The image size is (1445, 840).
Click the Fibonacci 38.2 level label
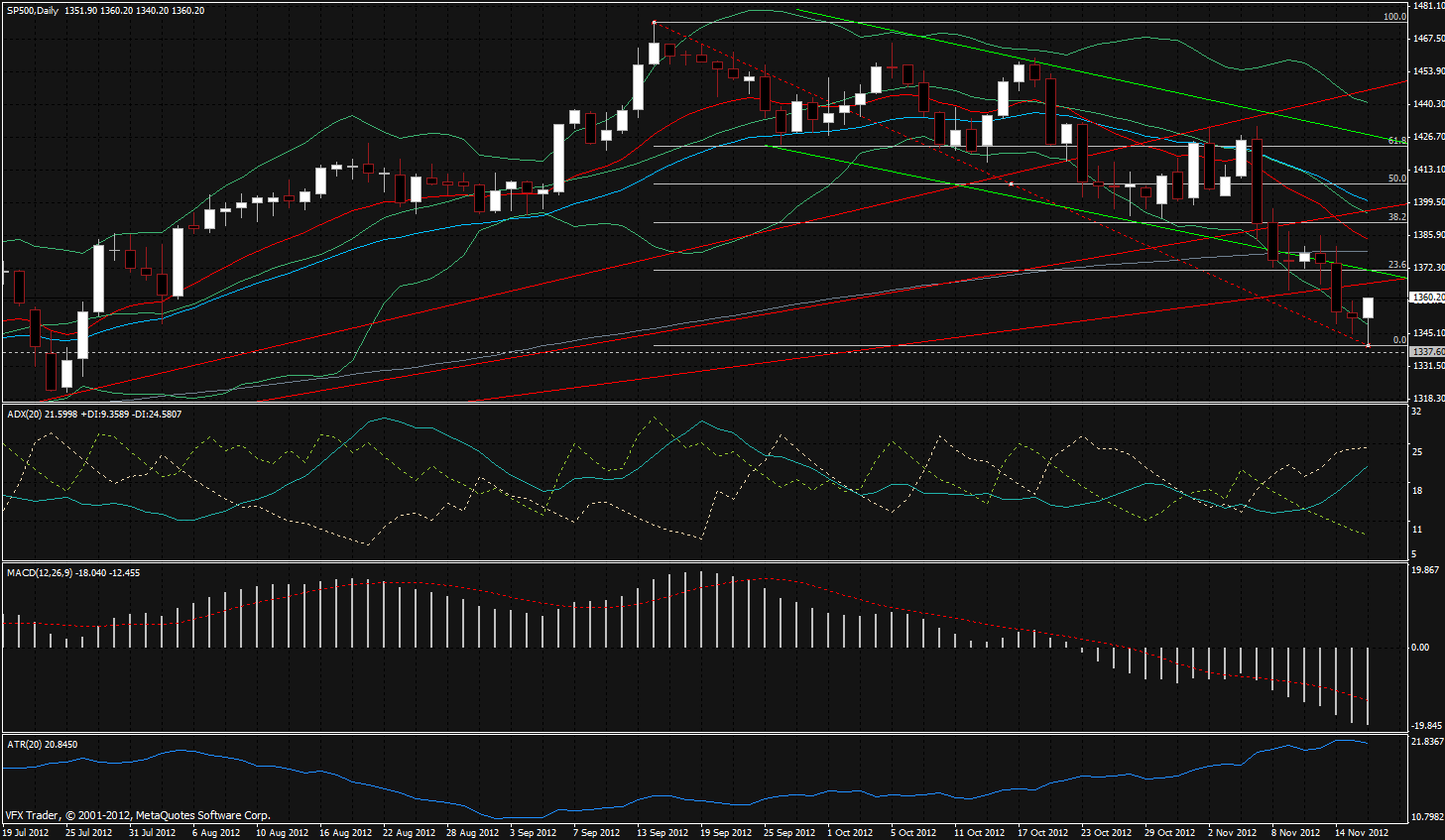1396,217
